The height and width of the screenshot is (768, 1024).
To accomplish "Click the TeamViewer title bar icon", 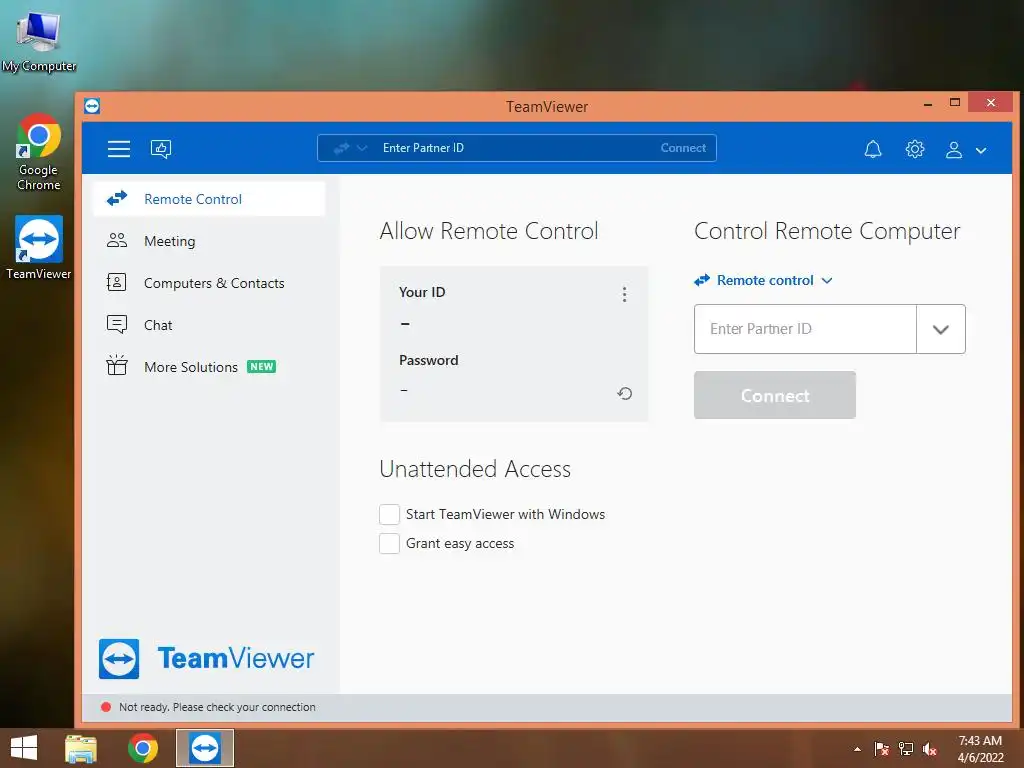I will 92,106.
